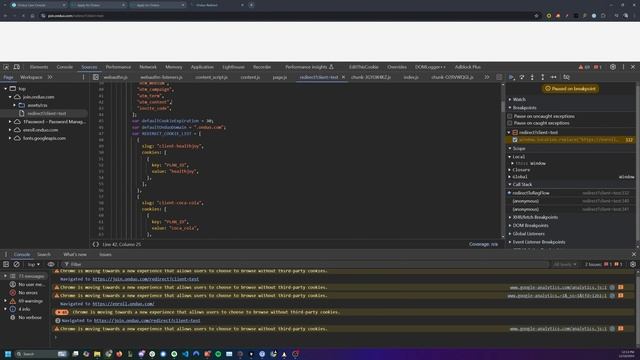Viewport: 640px width, 360px height.
Task: Switch to the Network panel
Action: (148, 67)
